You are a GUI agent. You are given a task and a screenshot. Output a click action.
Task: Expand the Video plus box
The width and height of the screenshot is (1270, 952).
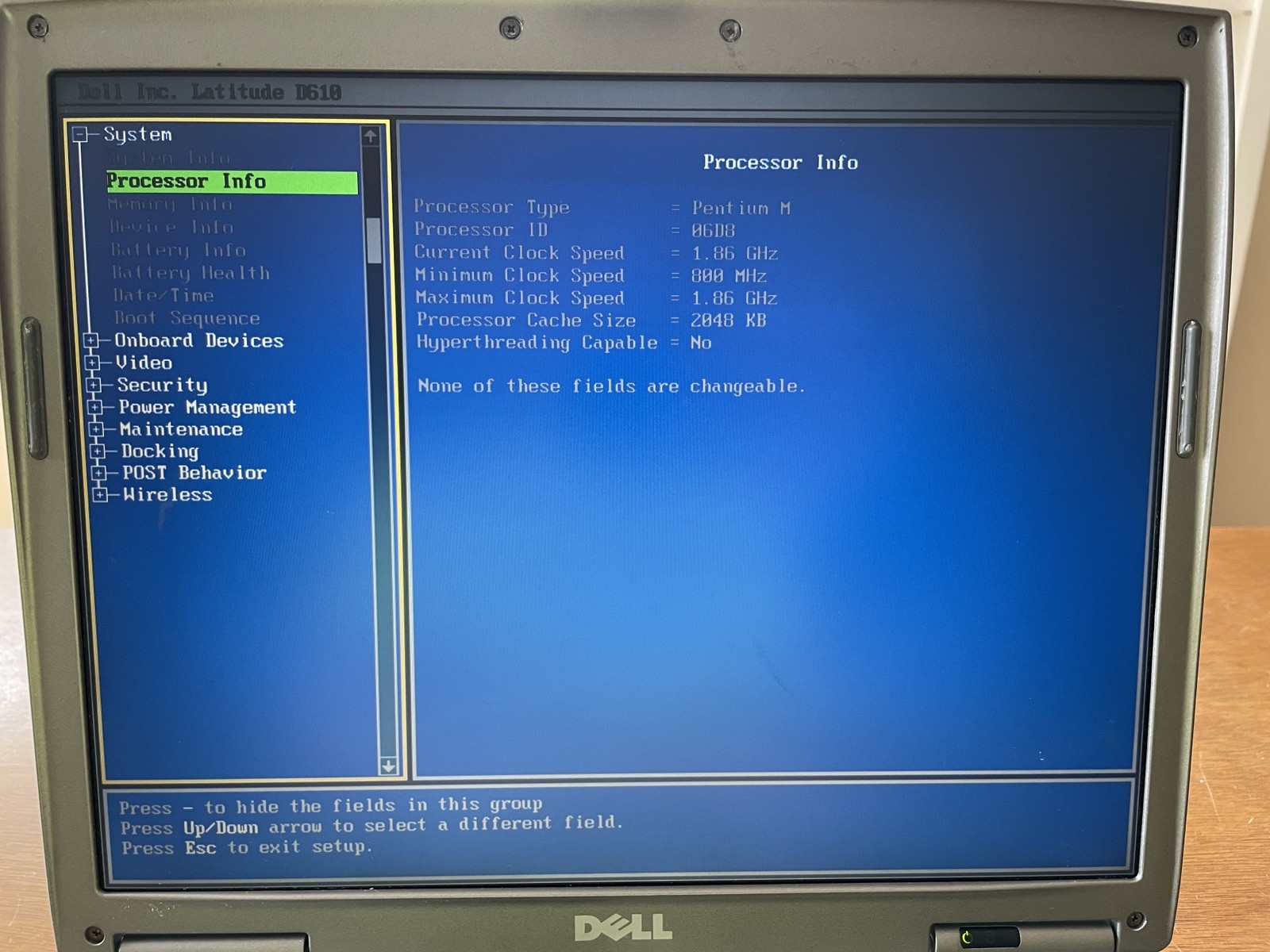coord(93,363)
